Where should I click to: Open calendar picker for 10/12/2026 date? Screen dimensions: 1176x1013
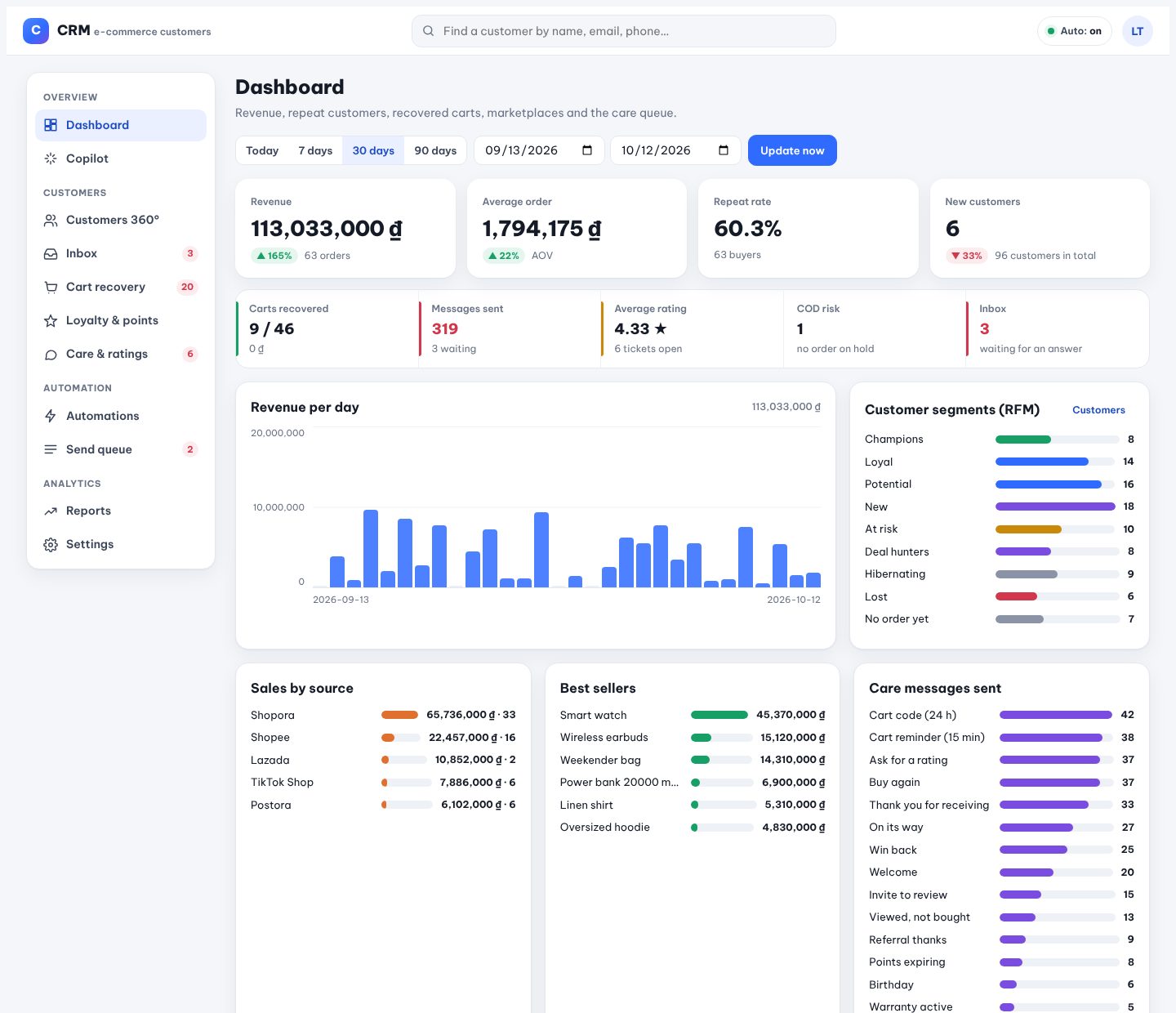(x=724, y=150)
